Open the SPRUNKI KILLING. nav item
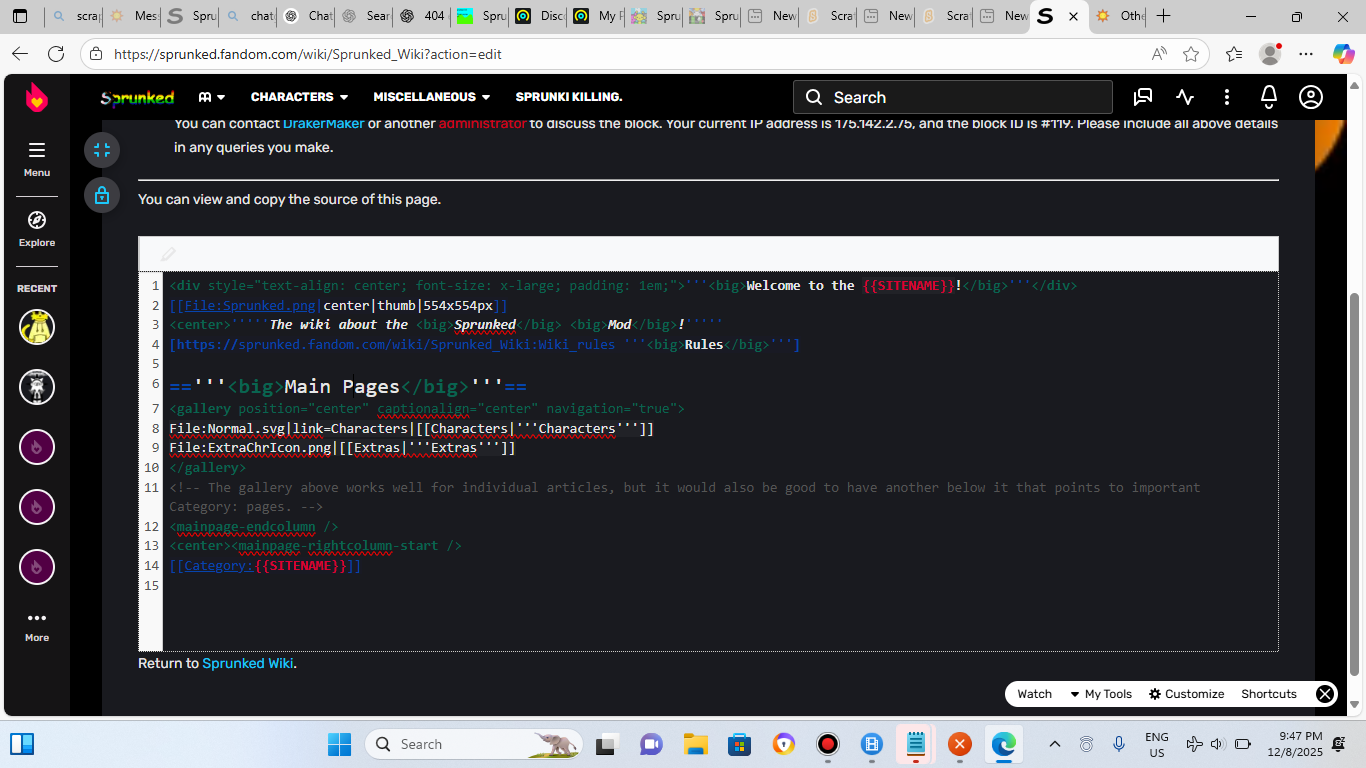 pos(569,97)
